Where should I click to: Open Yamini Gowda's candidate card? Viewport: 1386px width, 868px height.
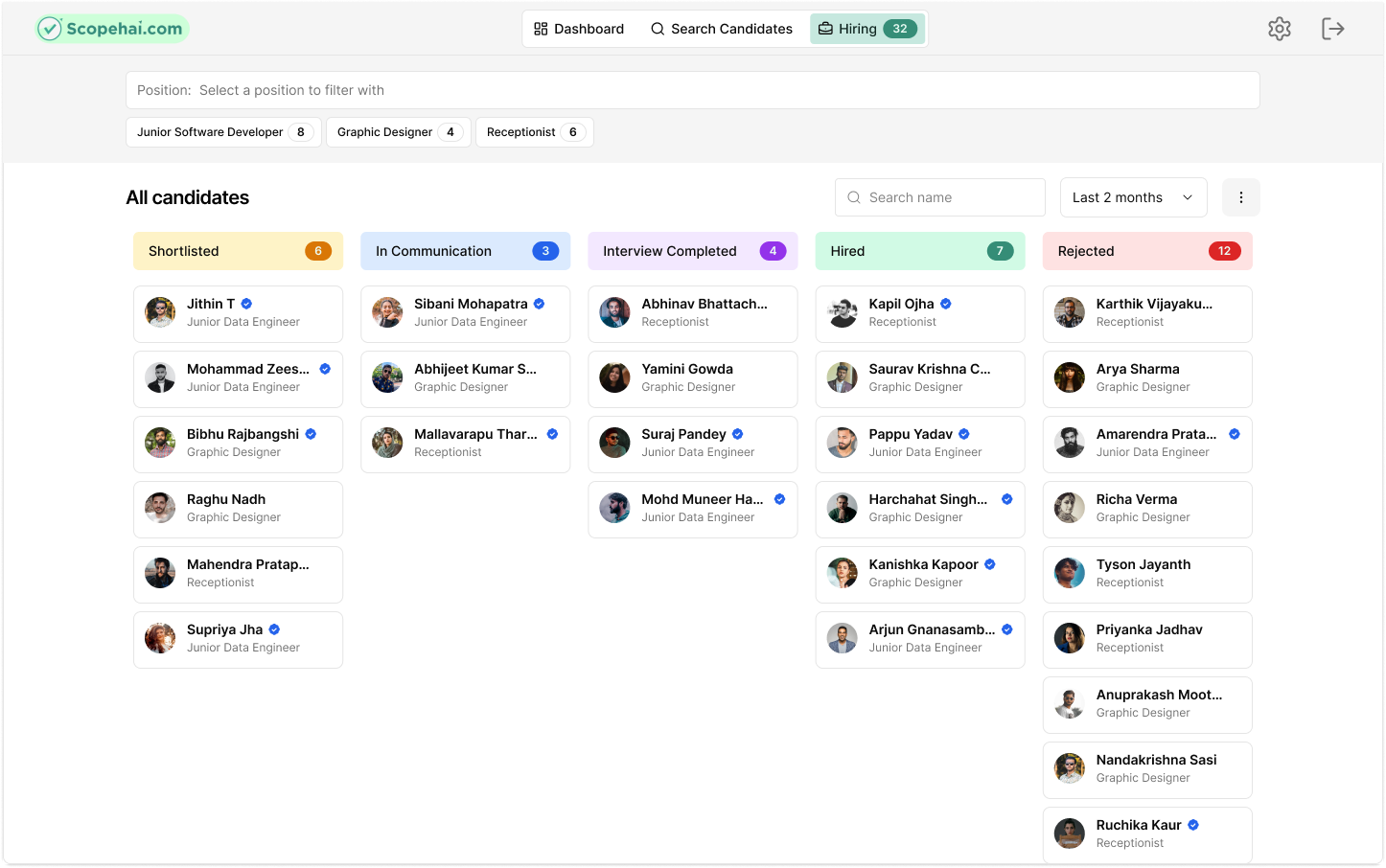coord(692,378)
